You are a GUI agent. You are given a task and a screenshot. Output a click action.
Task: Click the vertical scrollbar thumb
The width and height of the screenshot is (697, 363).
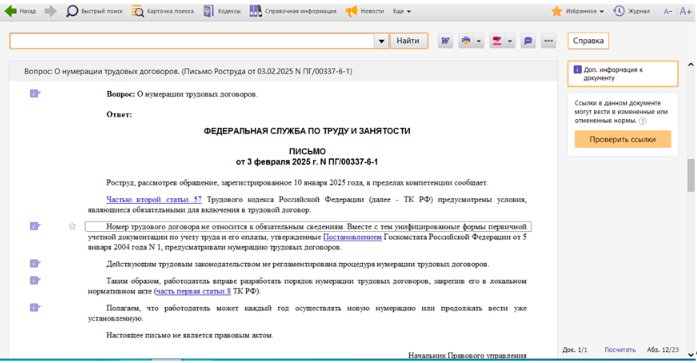pyautogui.click(x=690, y=176)
